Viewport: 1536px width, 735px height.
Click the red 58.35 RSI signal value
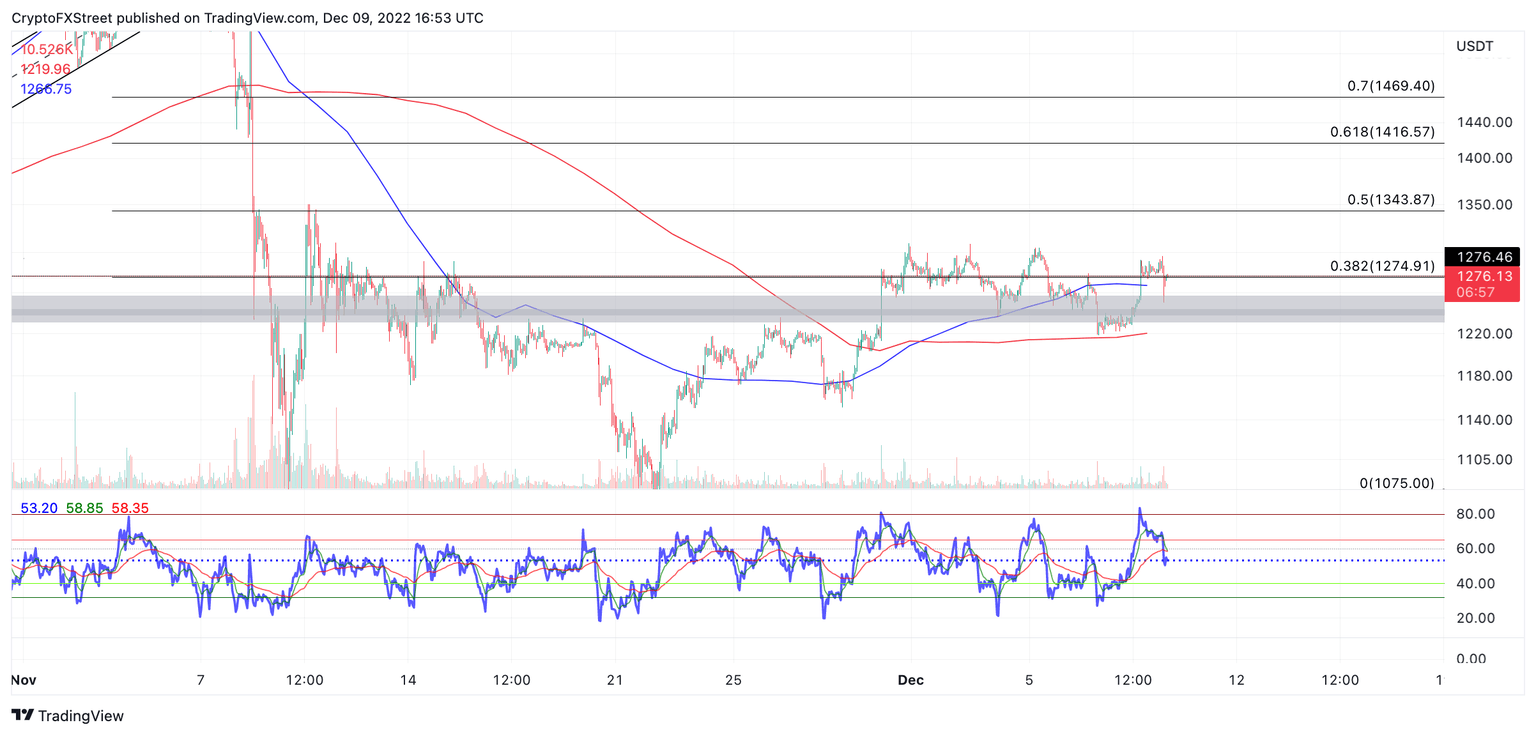tap(128, 509)
